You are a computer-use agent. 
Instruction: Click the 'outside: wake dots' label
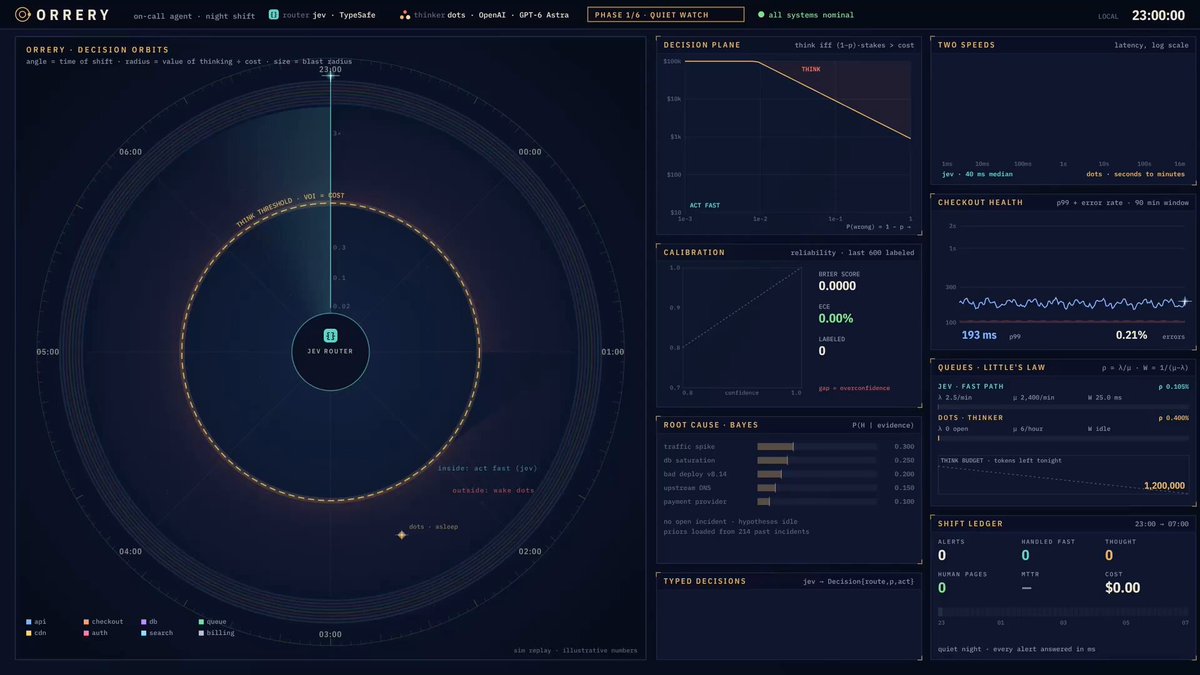(x=493, y=490)
